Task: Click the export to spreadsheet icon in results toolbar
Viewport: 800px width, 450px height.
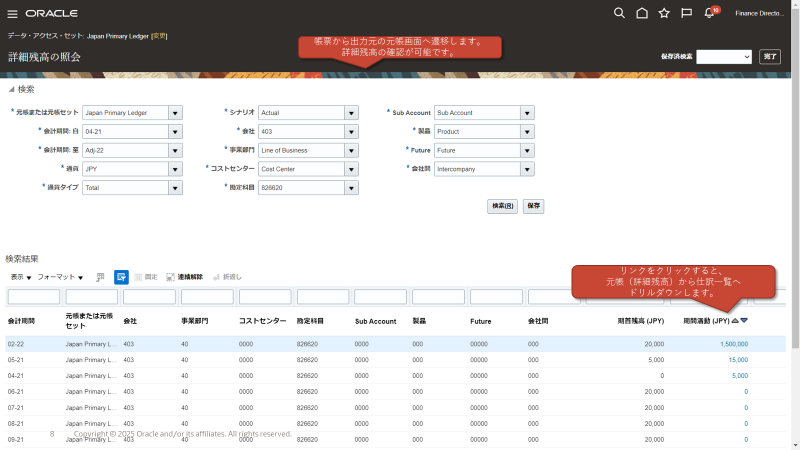Action: click(x=100, y=277)
